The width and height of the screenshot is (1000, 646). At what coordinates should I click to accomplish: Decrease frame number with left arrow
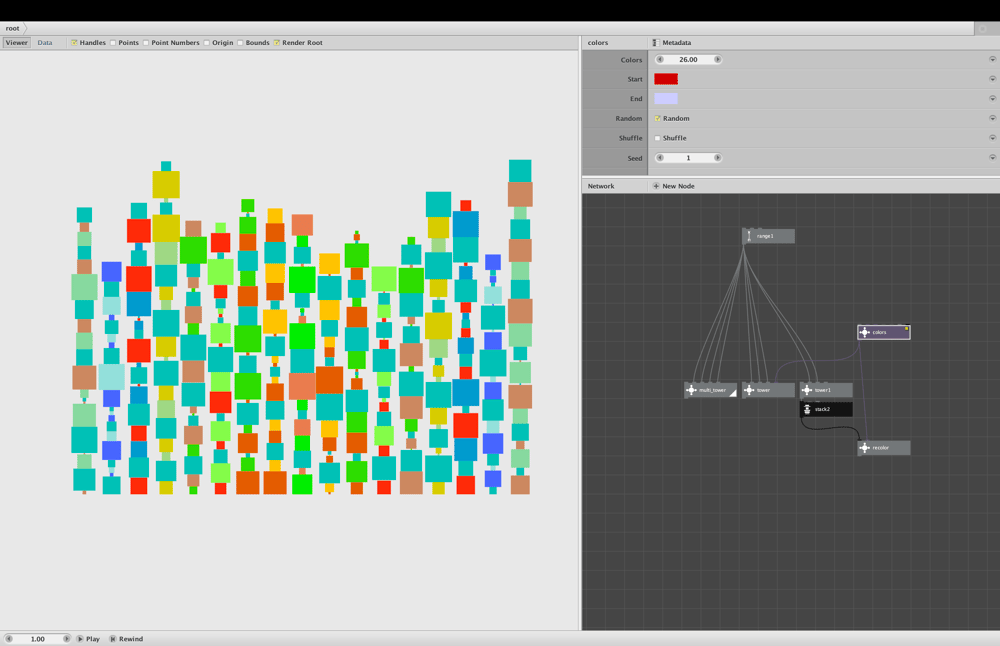tap(9, 638)
